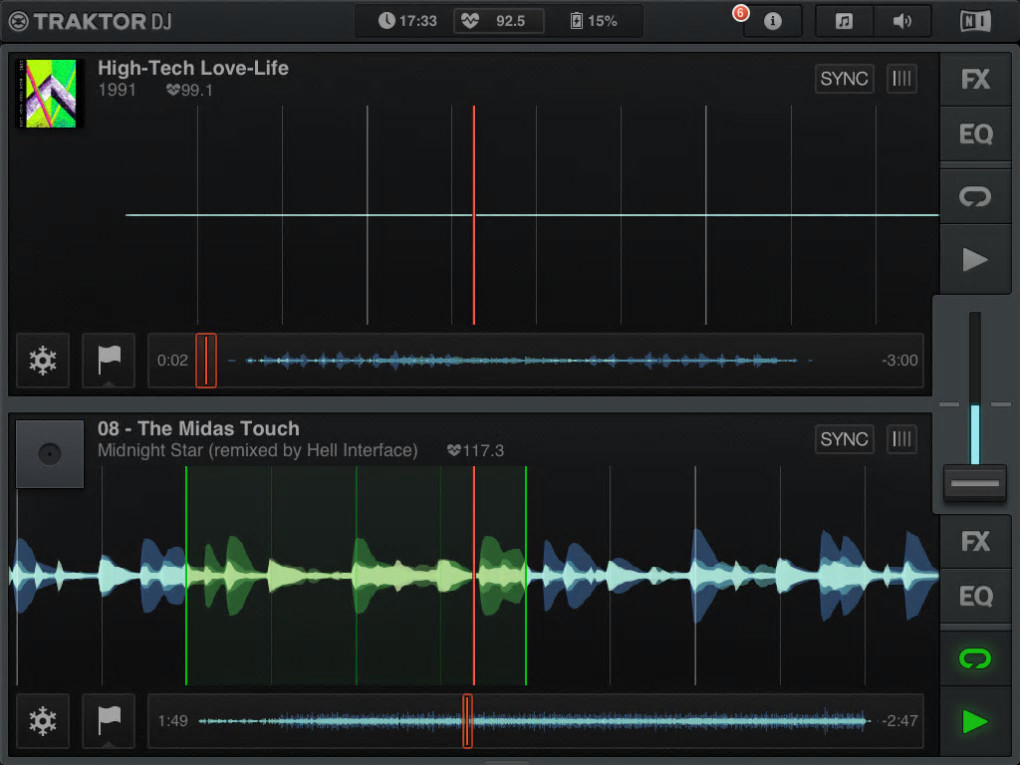Click the High-Tech Love-Life track title
Screen dimensions: 1020x765
[x=193, y=68]
